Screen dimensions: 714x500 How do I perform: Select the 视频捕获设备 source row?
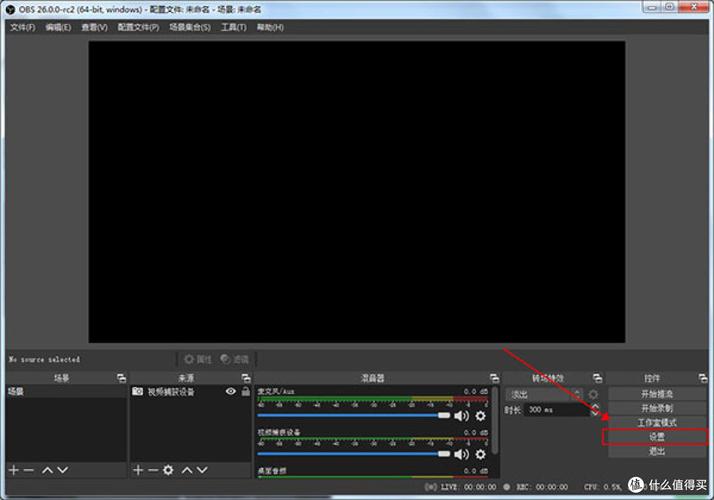coord(191,392)
